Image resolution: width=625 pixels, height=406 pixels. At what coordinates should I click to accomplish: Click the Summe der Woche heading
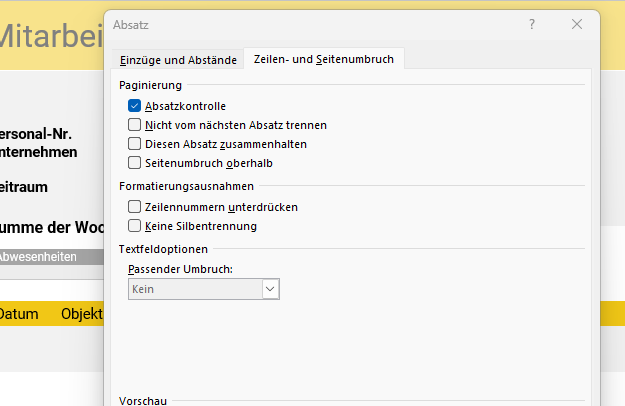tap(50, 227)
